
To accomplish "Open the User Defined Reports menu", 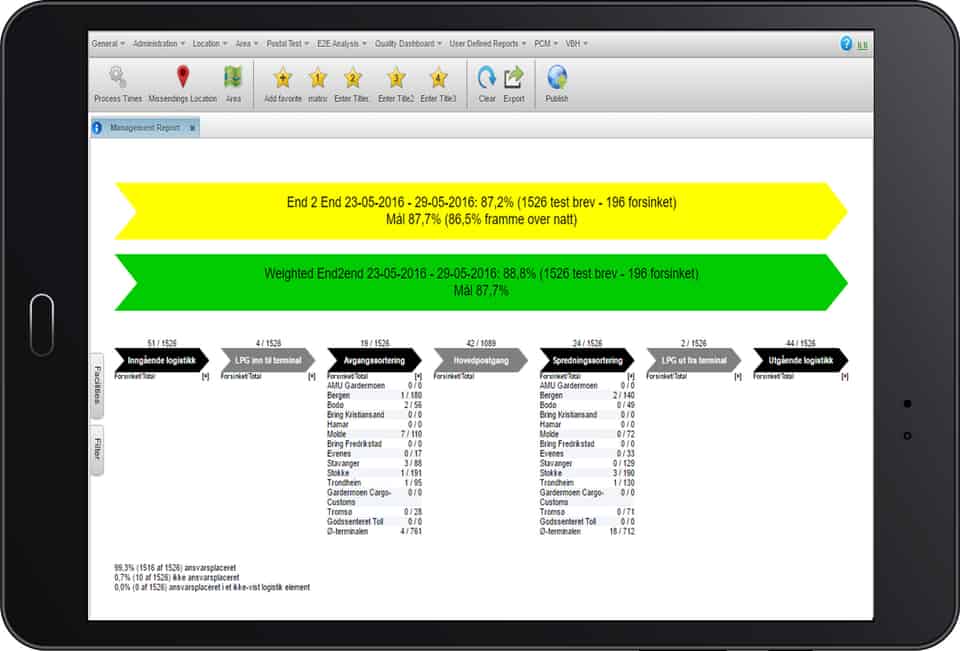I will click(x=487, y=43).
